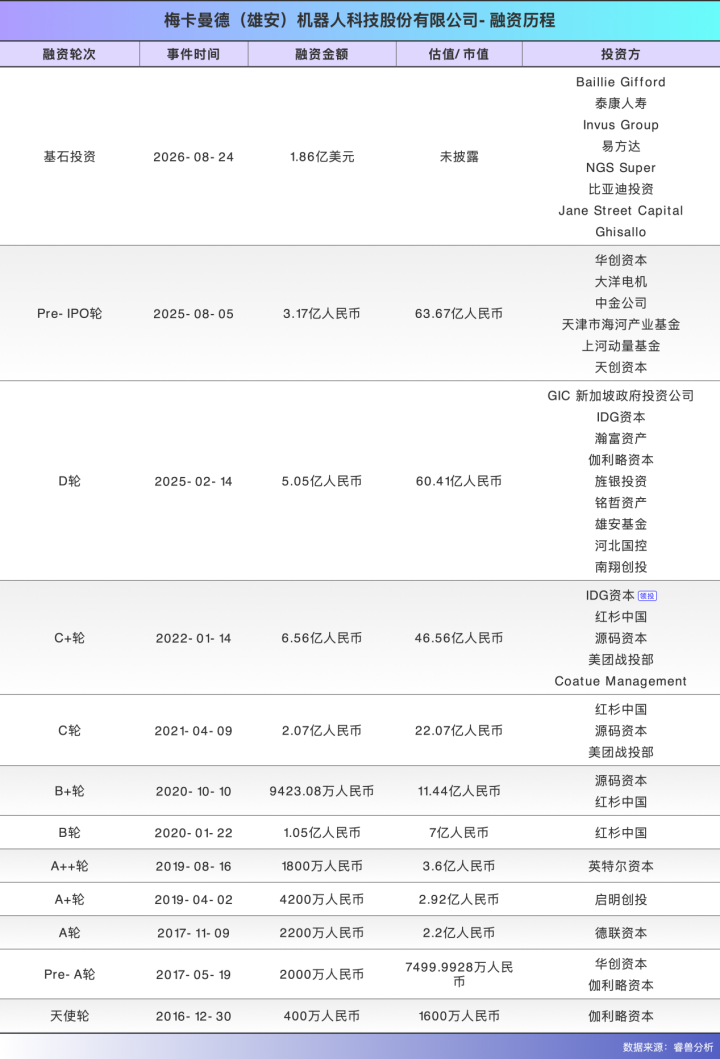Image resolution: width=720 pixels, height=1059 pixels.
Task: Click investor 铭哲资产
Action: coord(621,502)
